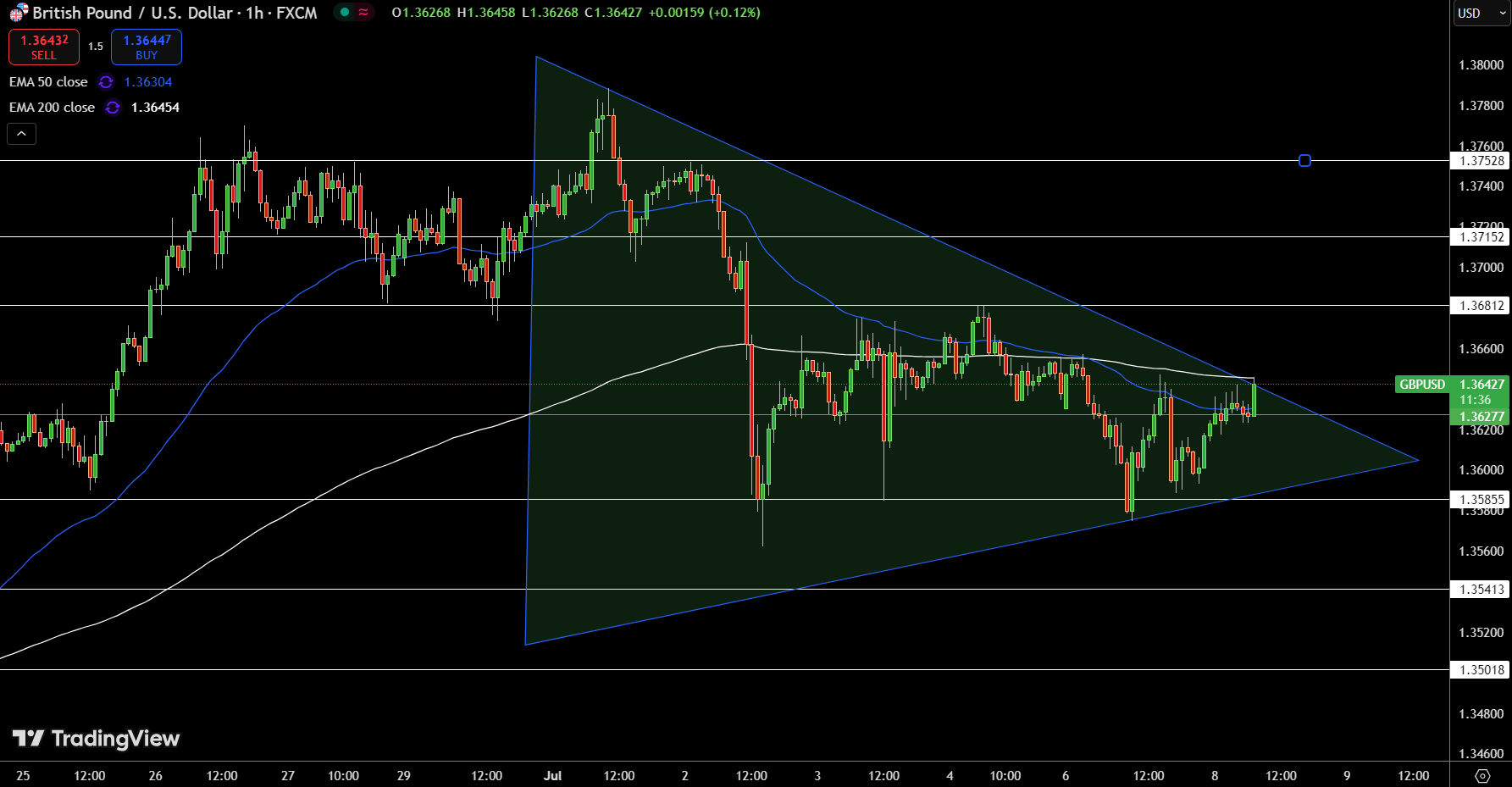The image size is (1512, 787).
Task: Click the EMA 200 refresh icon
Action: click(x=113, y=108)
